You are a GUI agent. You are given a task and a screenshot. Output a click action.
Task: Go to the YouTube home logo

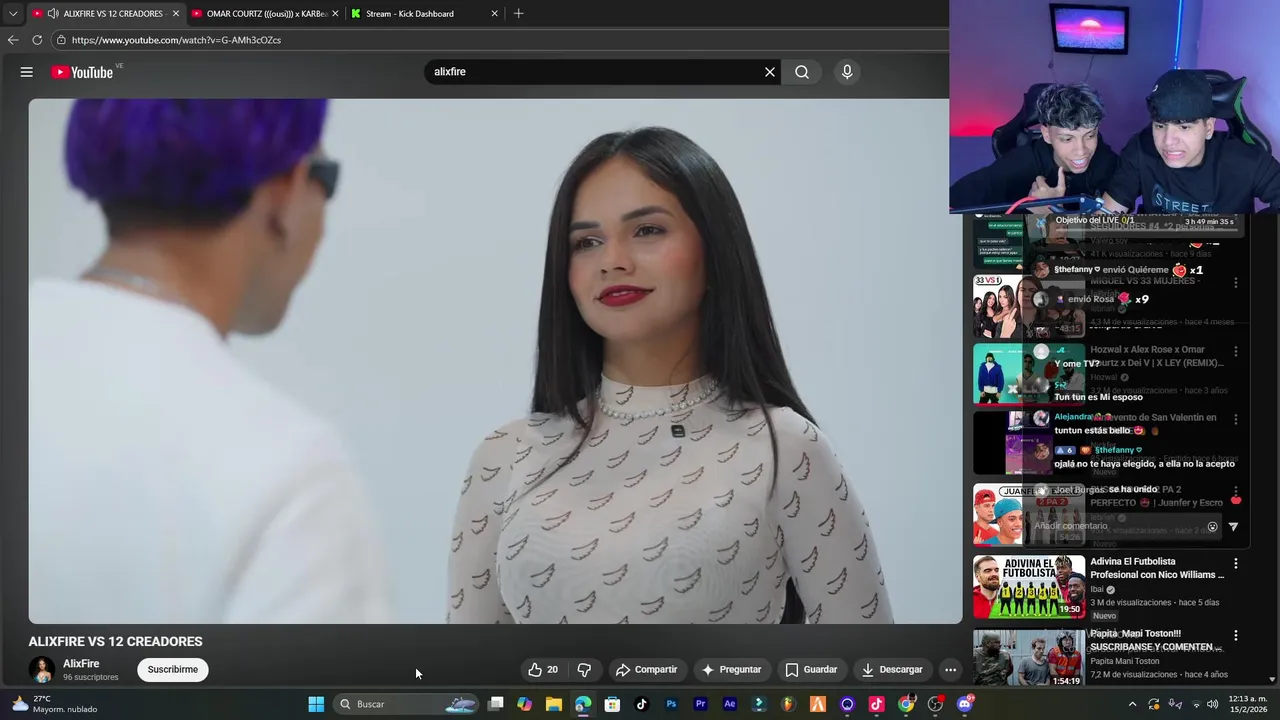coord(82,72)
